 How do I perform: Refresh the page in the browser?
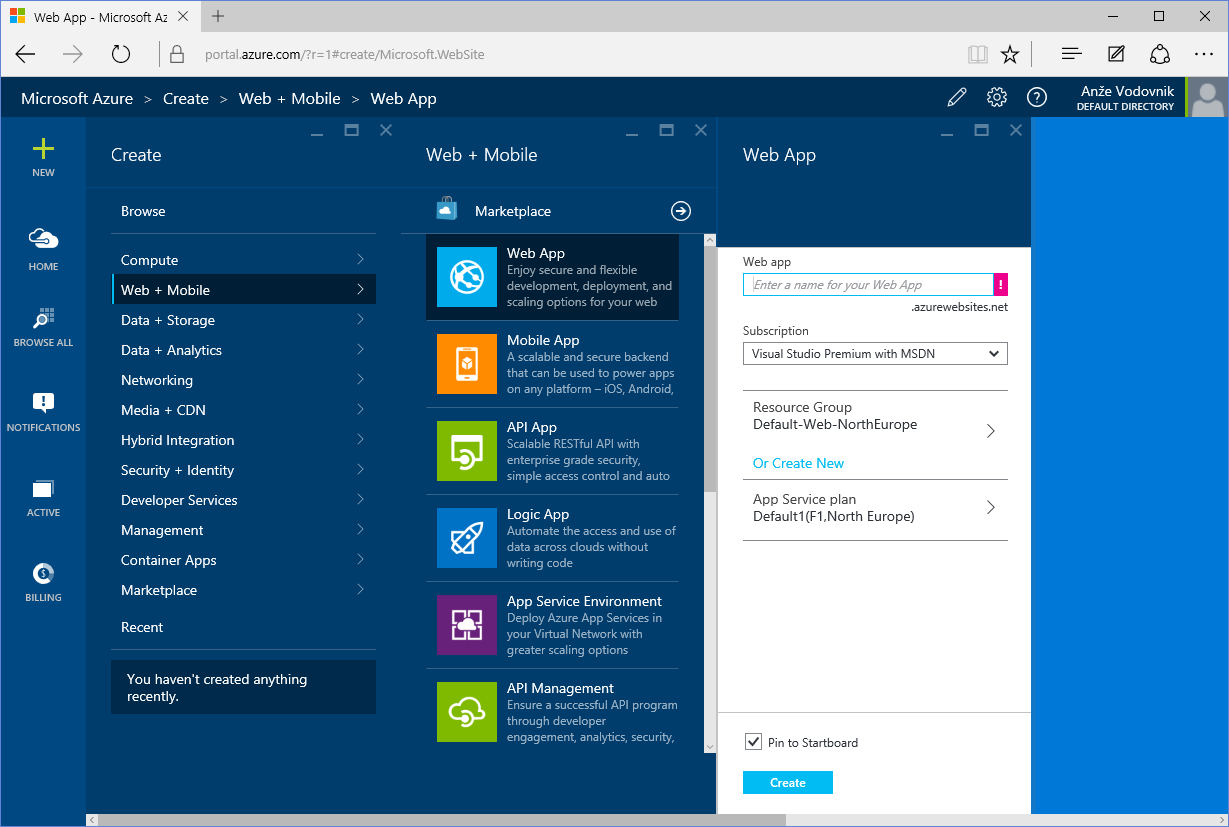[121, 54]
